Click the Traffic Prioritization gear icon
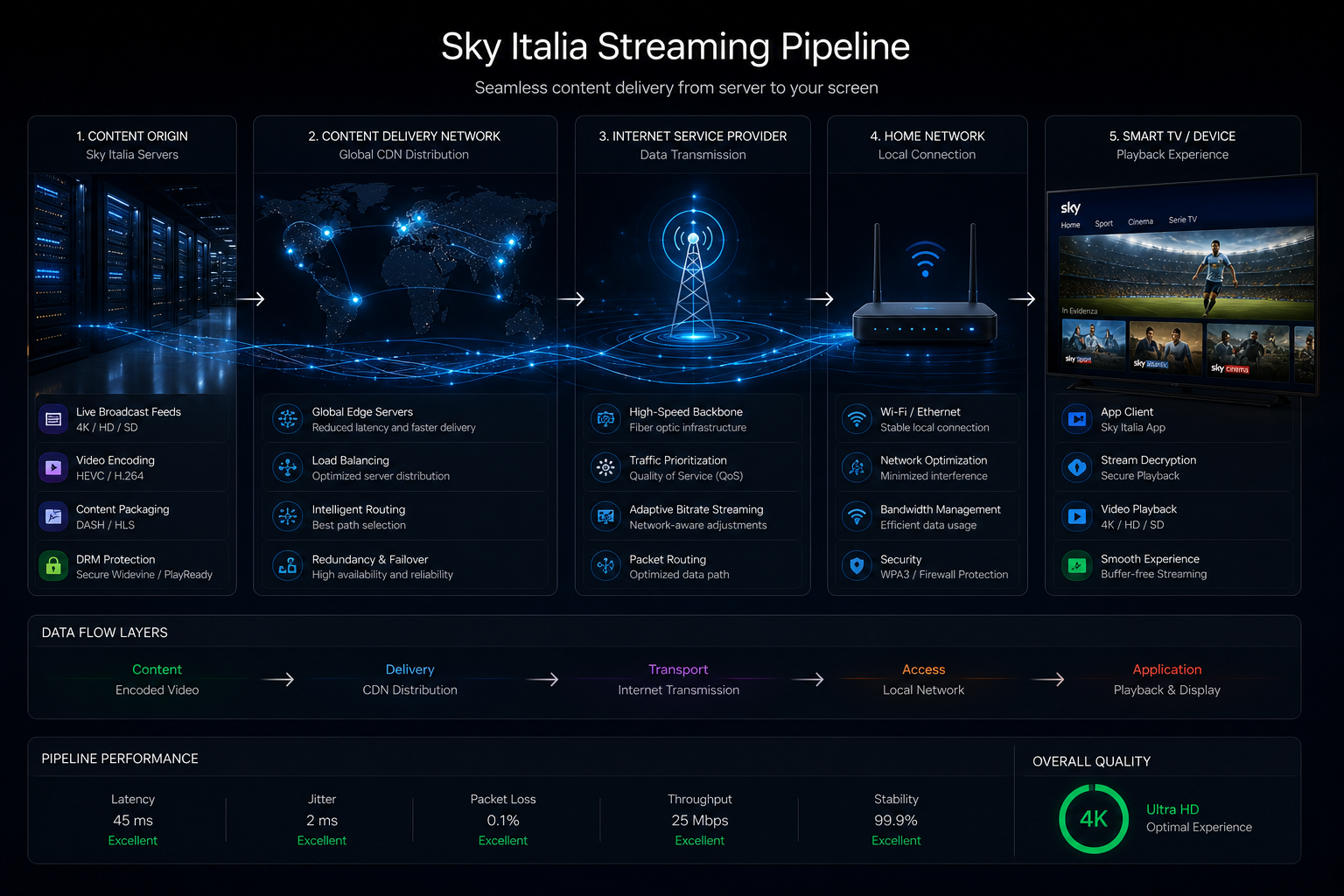This screenshot has height=896, width=1344. tap(605, 467)
